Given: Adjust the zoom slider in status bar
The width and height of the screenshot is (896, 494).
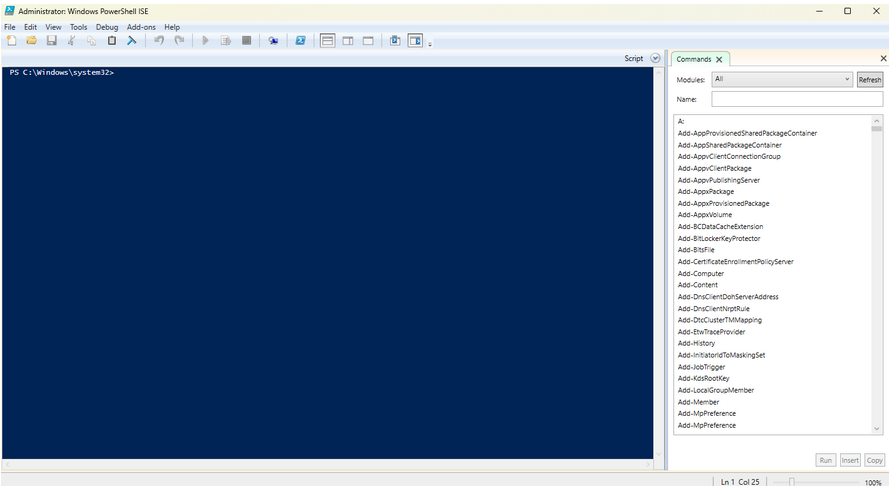Looking at the screenshot, I should 791,483.
